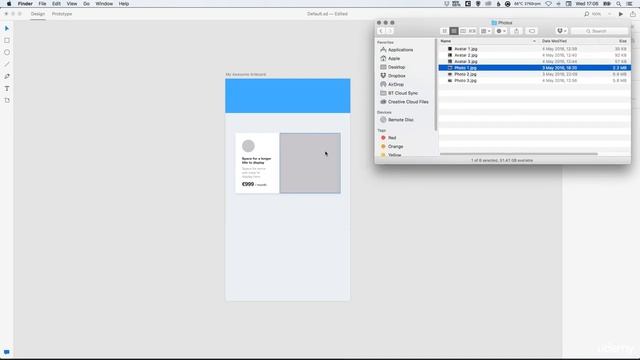Click the XD share icon at top right
The image size is (640, 360).
633,14
